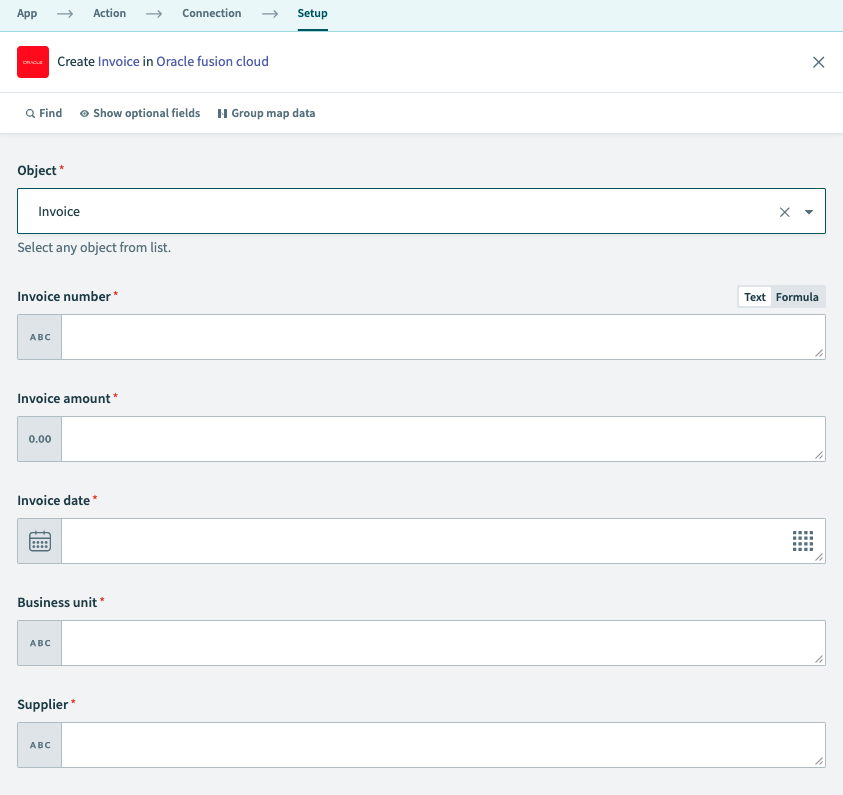This screenshot has width=843, height=795.
Task: Open the Object selection dropdown arrow
Action: coord(809,211)
